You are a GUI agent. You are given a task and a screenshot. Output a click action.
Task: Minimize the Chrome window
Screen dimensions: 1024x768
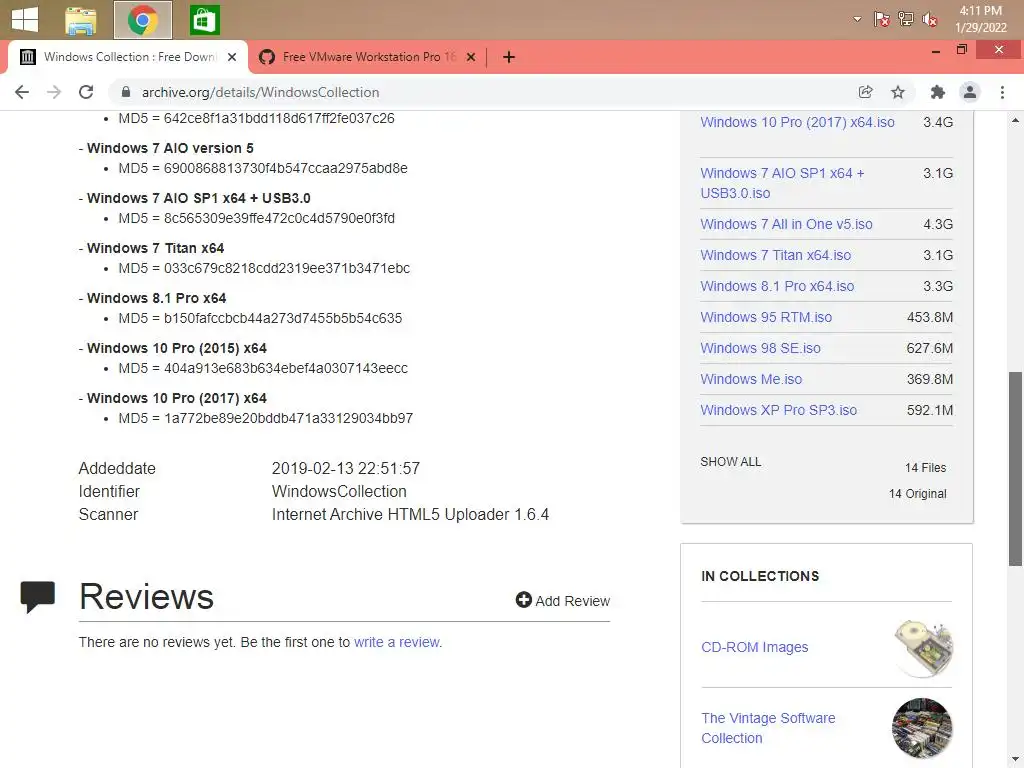(x=936, y=50)
